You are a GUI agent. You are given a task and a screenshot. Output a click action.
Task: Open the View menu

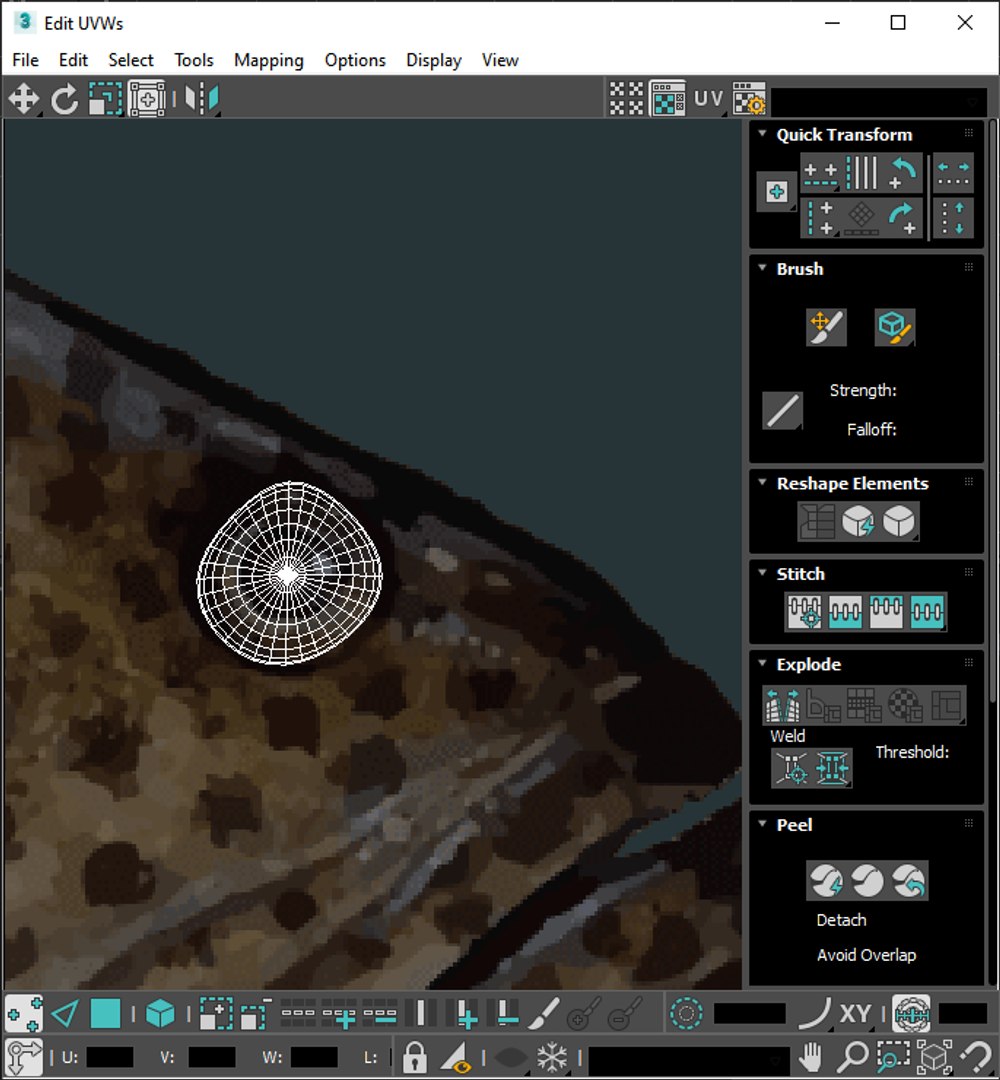tap(500, 60)
